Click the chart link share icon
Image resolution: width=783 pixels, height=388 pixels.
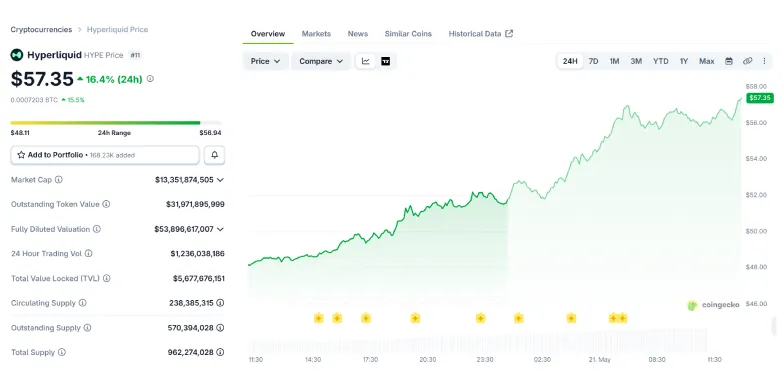click(x=747, y=61)
